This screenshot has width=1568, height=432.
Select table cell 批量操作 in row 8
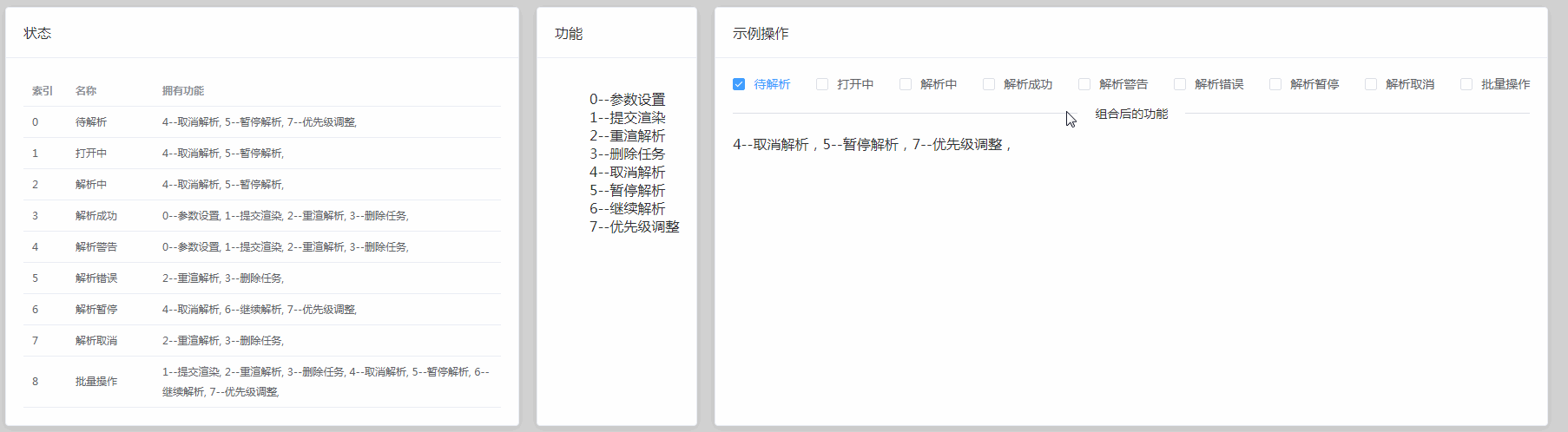[x=96, y=382]
